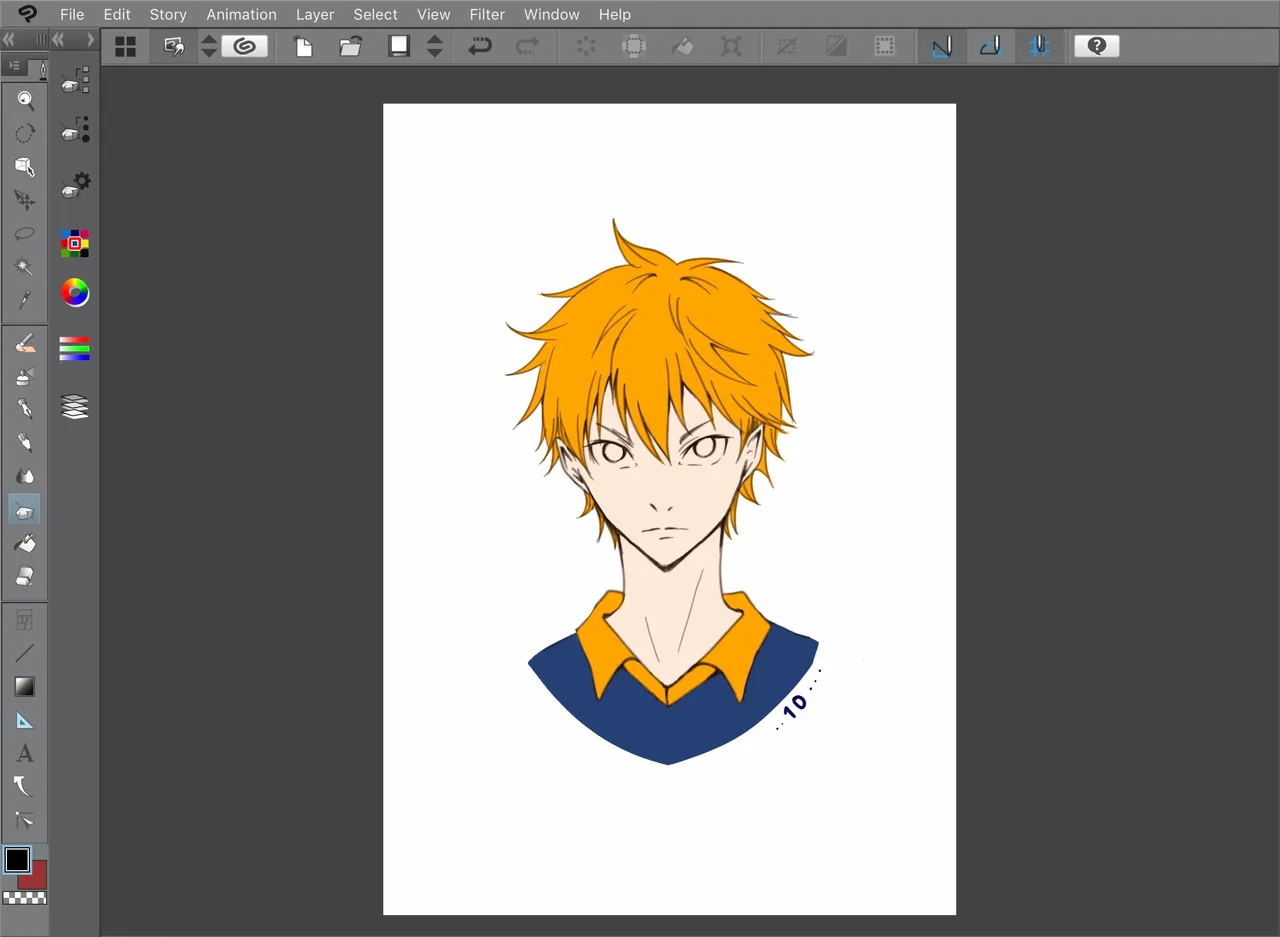Open the File menu
This screenshot has width=1280, height=937.
pyautogui.click(x=72, y=14)
